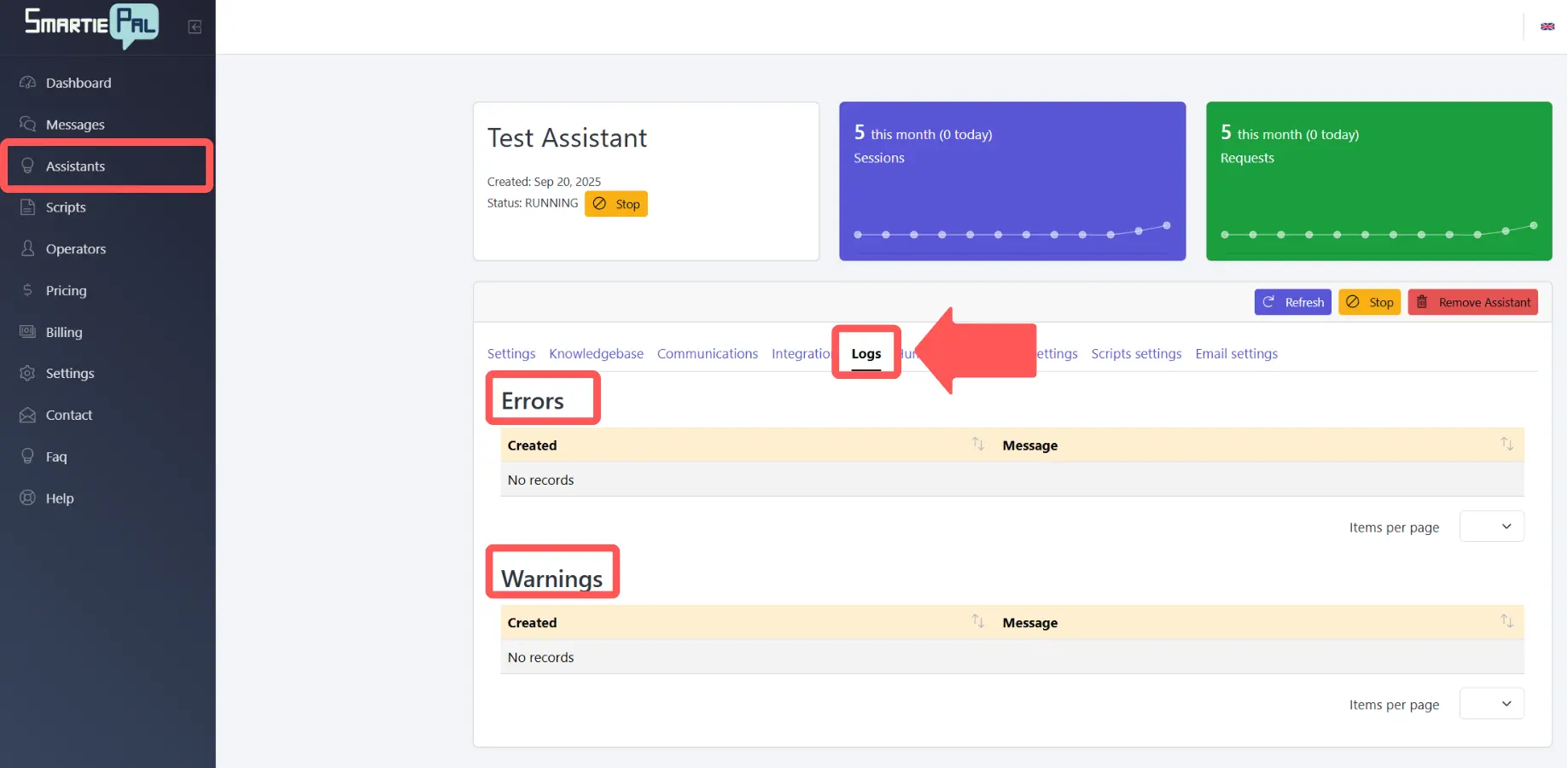This screenshot has height=768, width=1568.
Task: Open the Billing section
Action: click(63, 332)
